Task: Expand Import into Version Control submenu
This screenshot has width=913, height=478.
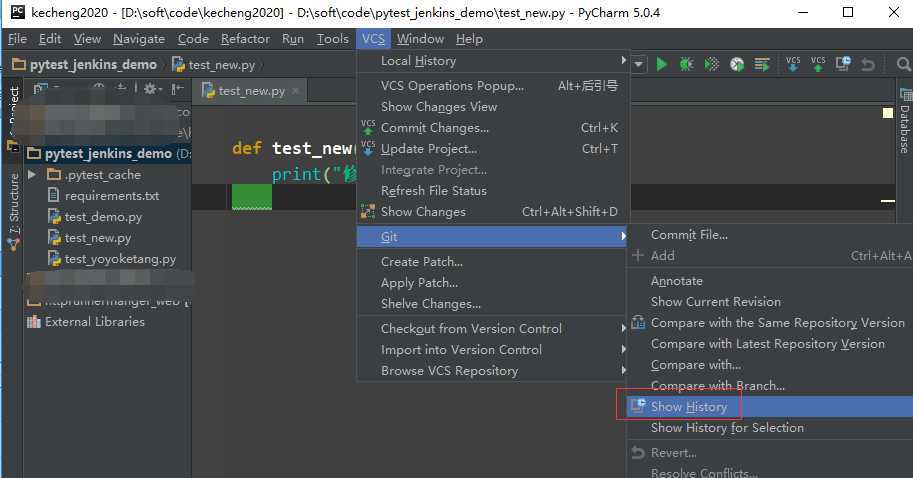Action: [493, 349]
